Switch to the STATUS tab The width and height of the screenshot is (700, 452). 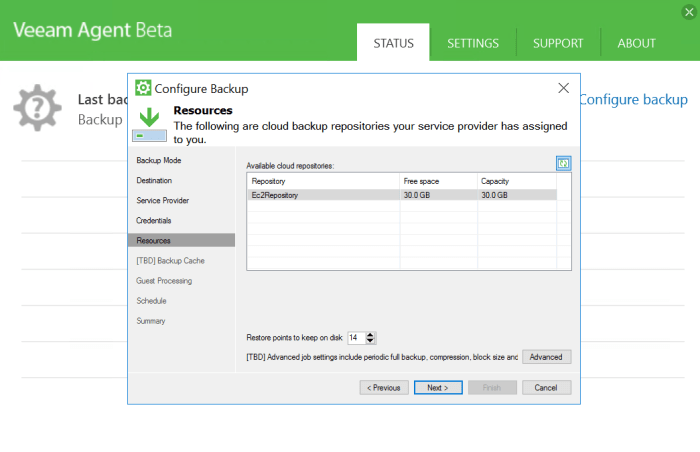393,43
